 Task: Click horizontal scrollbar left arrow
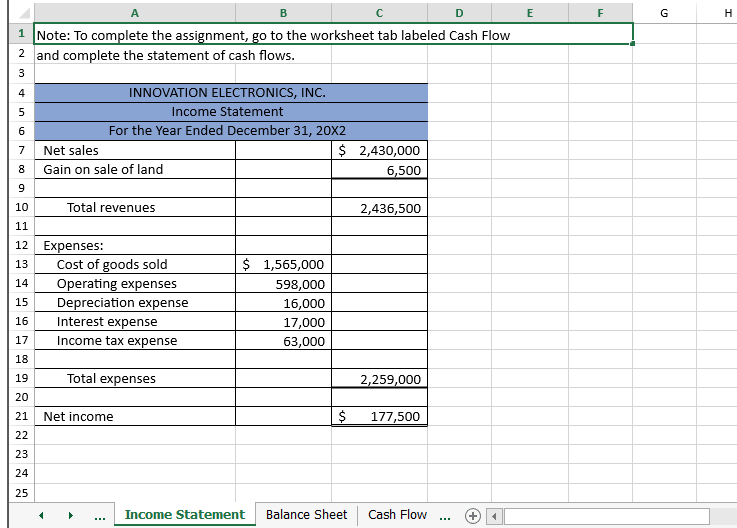494,516
